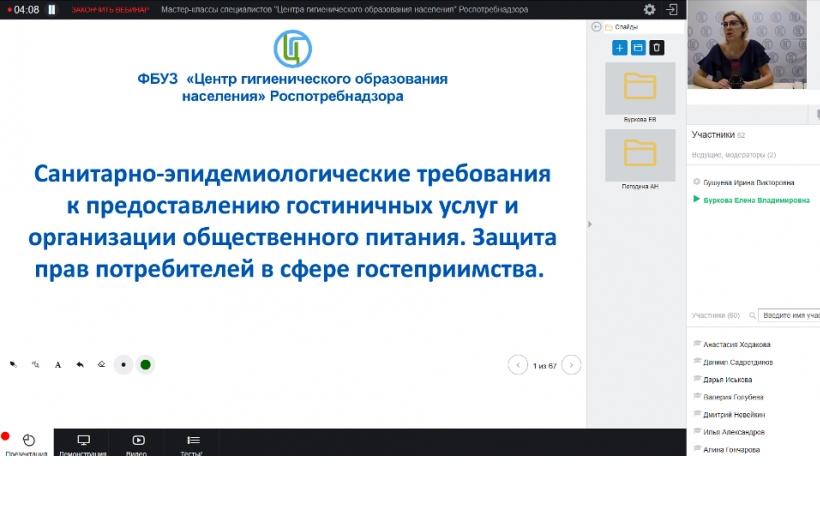Select participant Дмитрий Новойкин
This screenshot has height=512, width=820.
coord(734,415)
